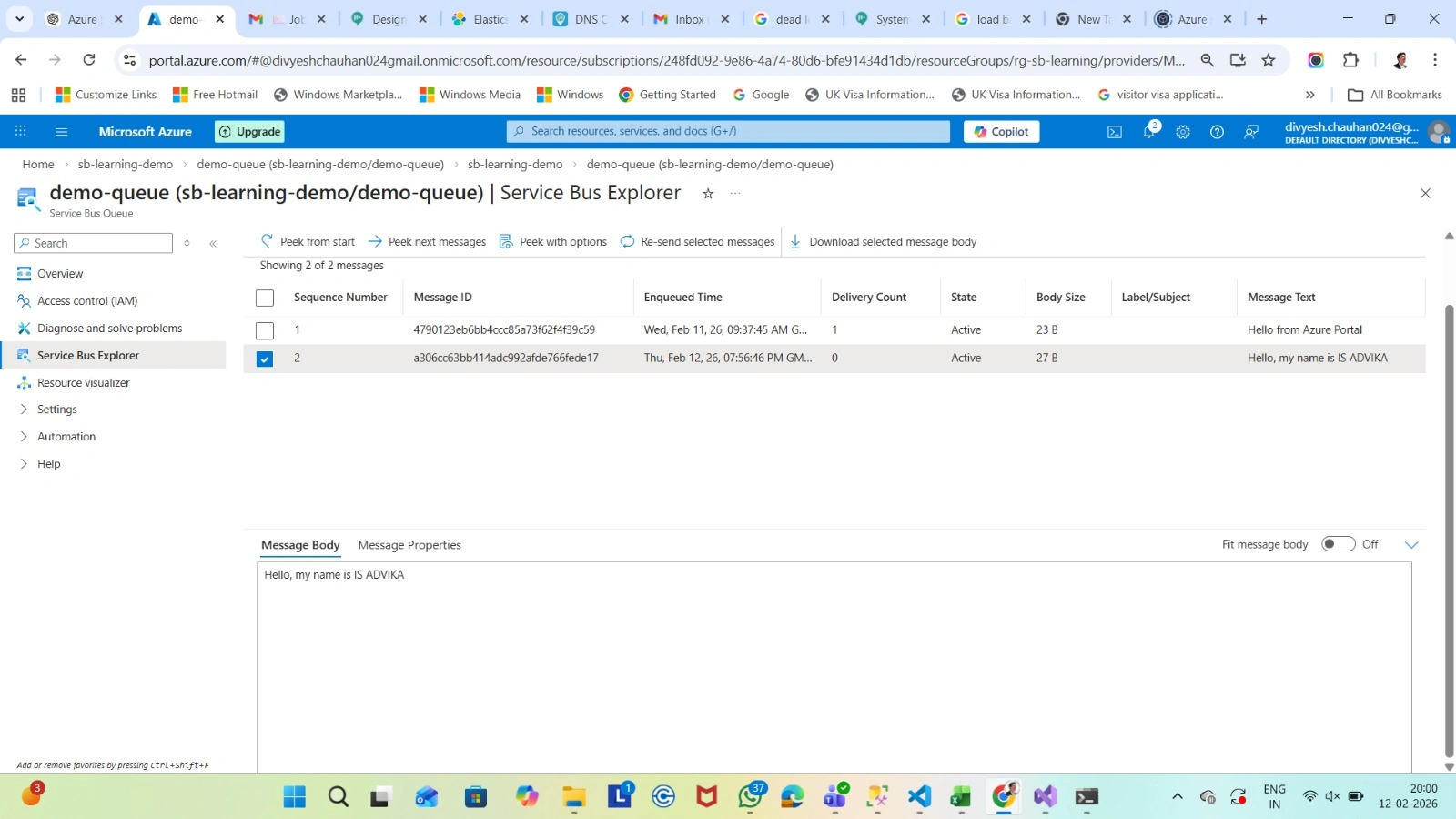Click Download selected message body
Viewport: 1456px width, 819px height.
883,242
